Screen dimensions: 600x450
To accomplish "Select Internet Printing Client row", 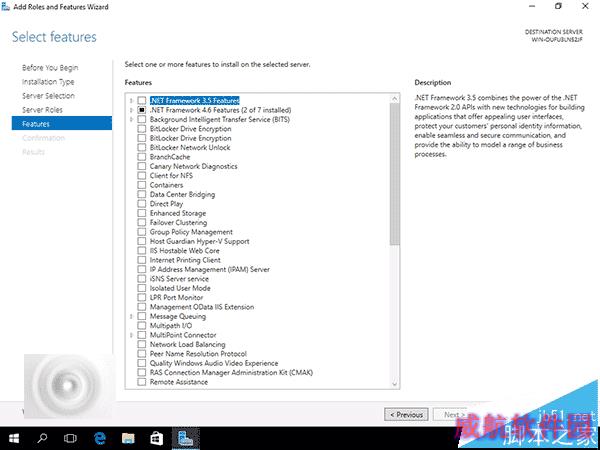I will (185, 260).
